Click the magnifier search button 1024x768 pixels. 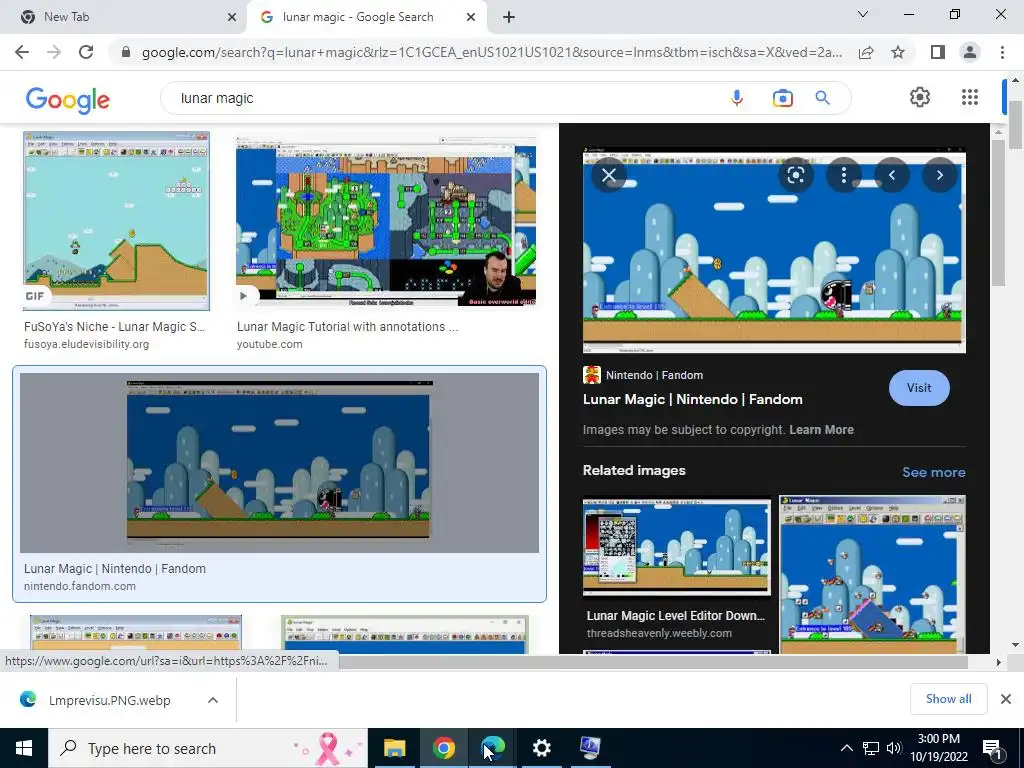click(822, 98)
